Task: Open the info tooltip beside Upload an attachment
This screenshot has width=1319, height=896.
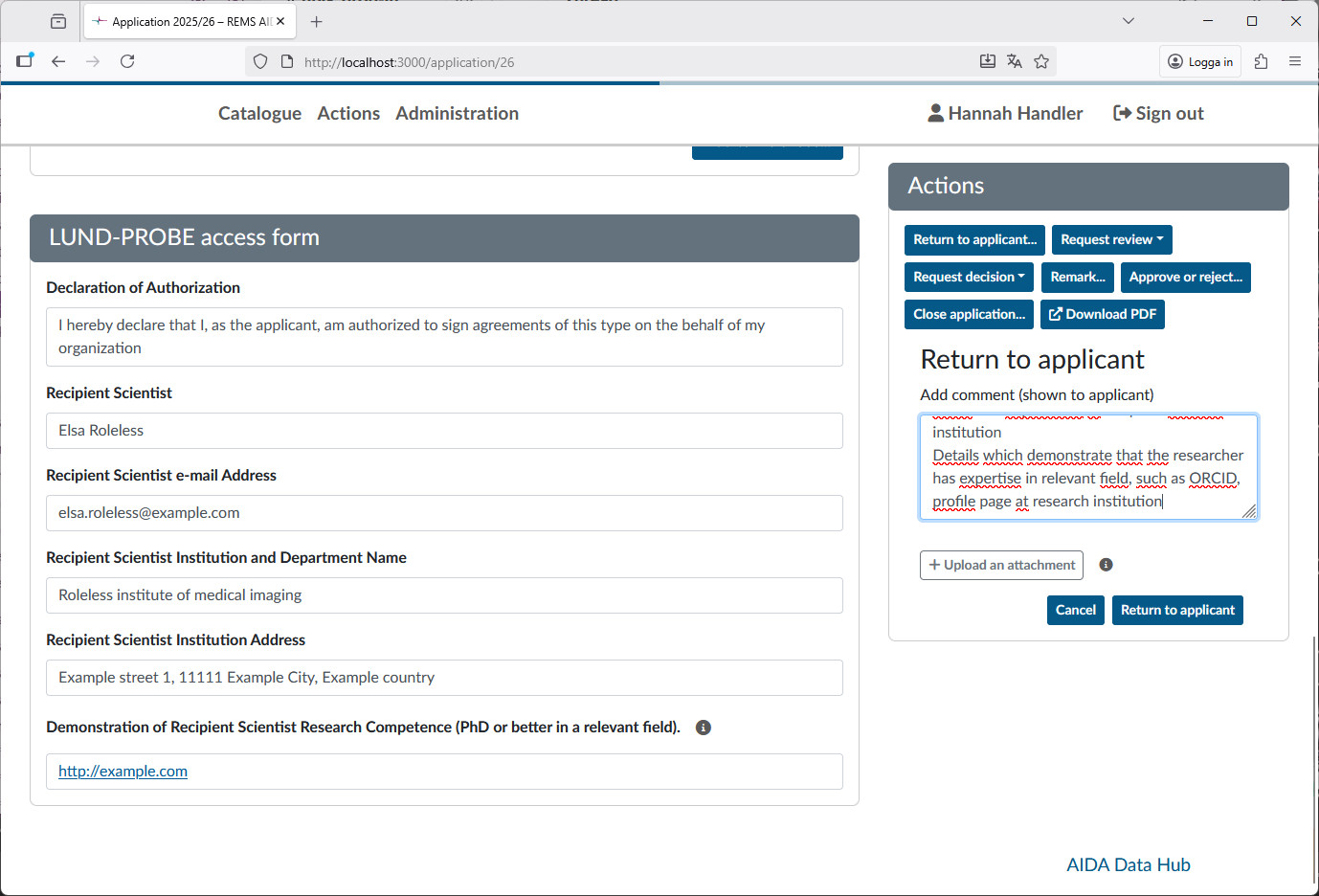Action: pyautogui.click(x=1106, y=565)
